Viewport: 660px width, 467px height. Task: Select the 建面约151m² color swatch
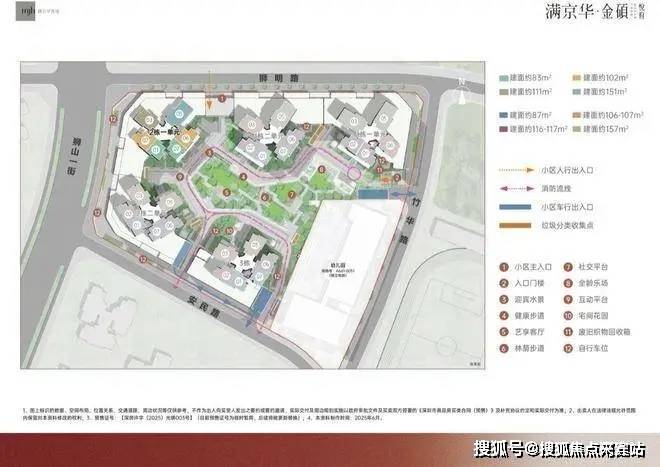(x=577, y=92)
